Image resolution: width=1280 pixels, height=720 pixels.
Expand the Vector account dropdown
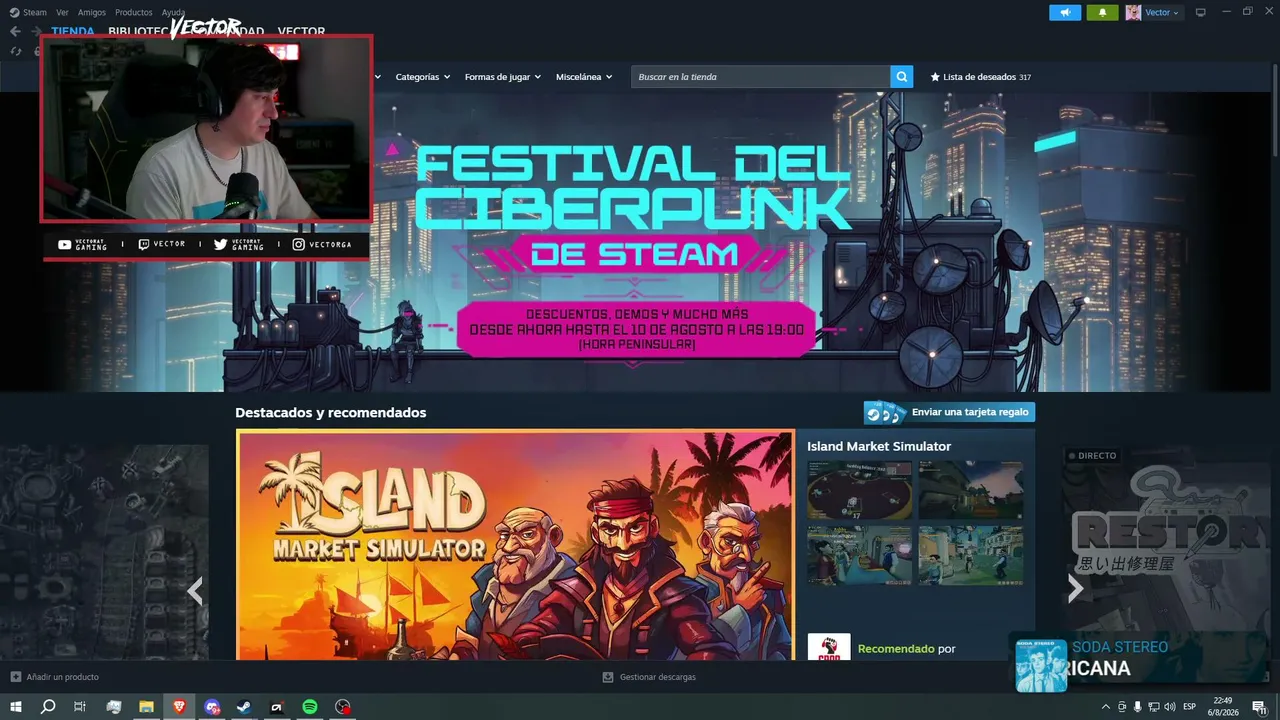(x=1162, y=12)
